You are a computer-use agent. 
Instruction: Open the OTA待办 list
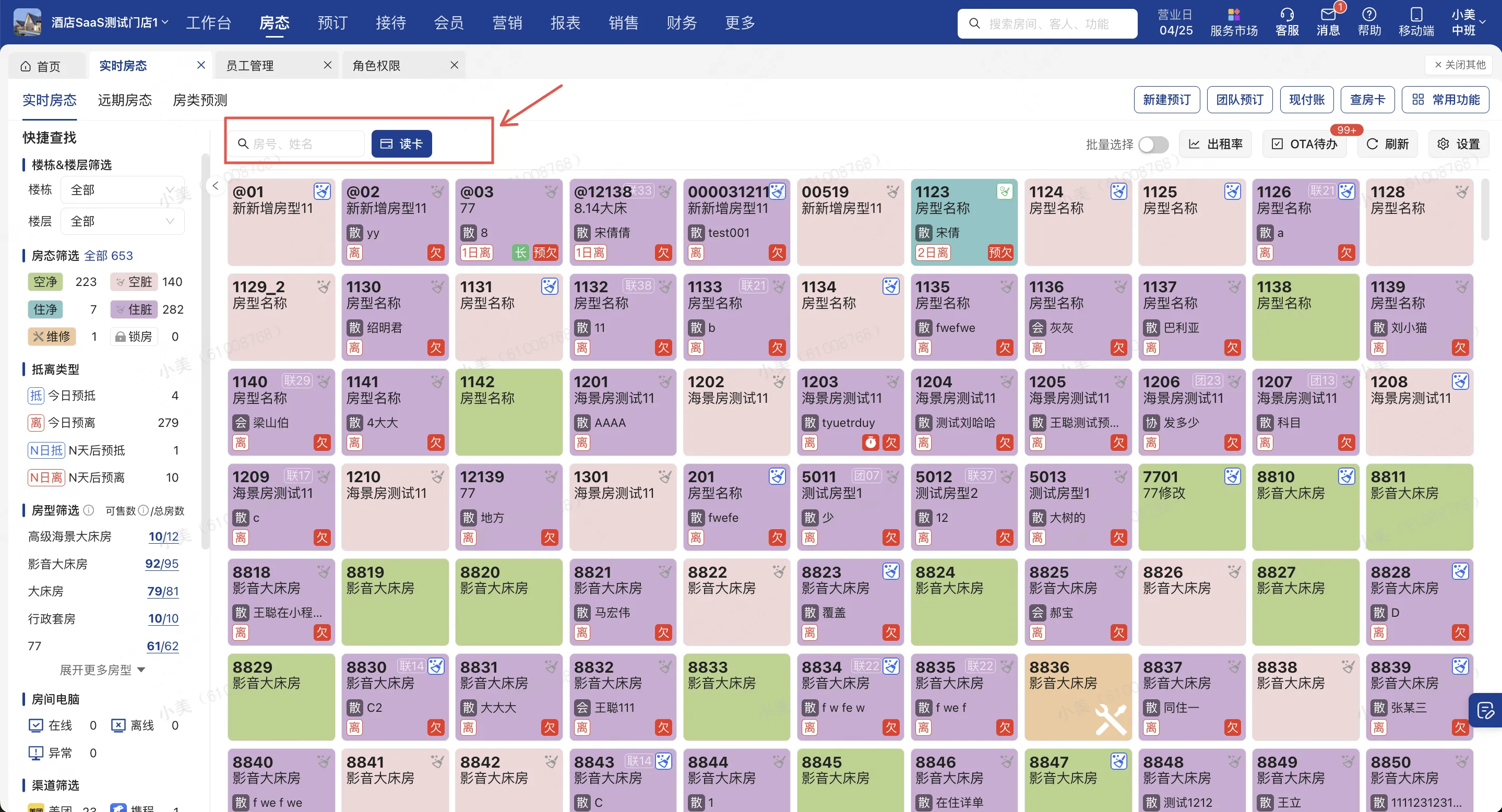[1304, 144]
